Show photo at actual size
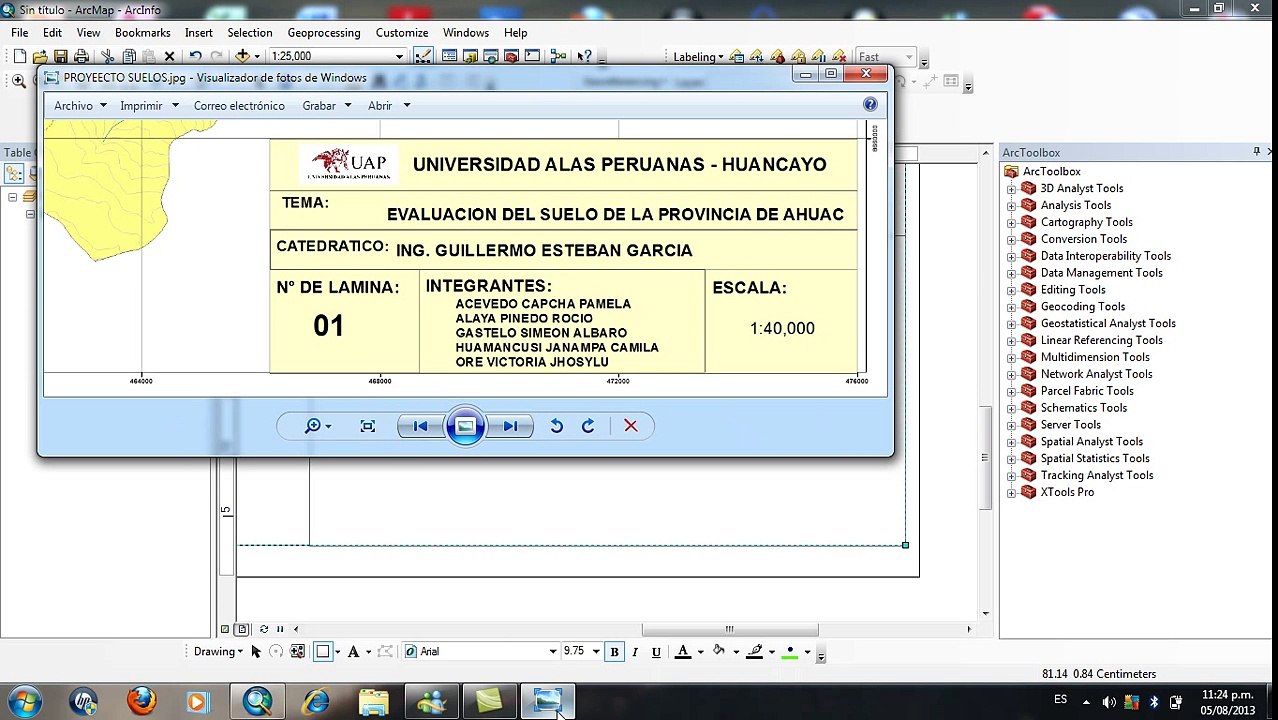The height and width of the screenshot is (720, 1278). pos(368,426)
